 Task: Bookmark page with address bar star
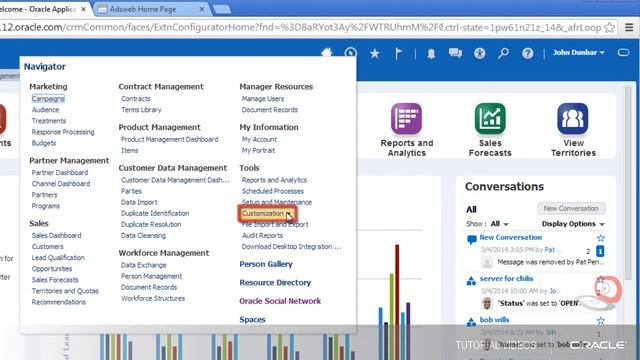click(x=609, y=27)
